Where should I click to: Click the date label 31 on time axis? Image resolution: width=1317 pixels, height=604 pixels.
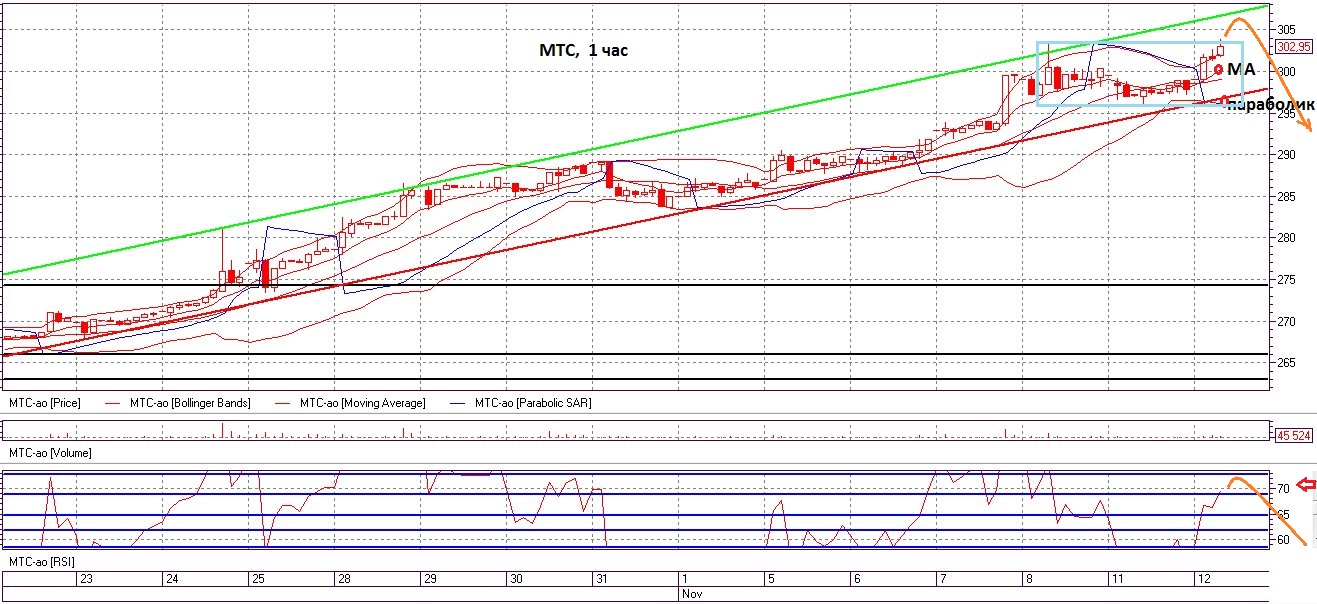tap(600, 579)
